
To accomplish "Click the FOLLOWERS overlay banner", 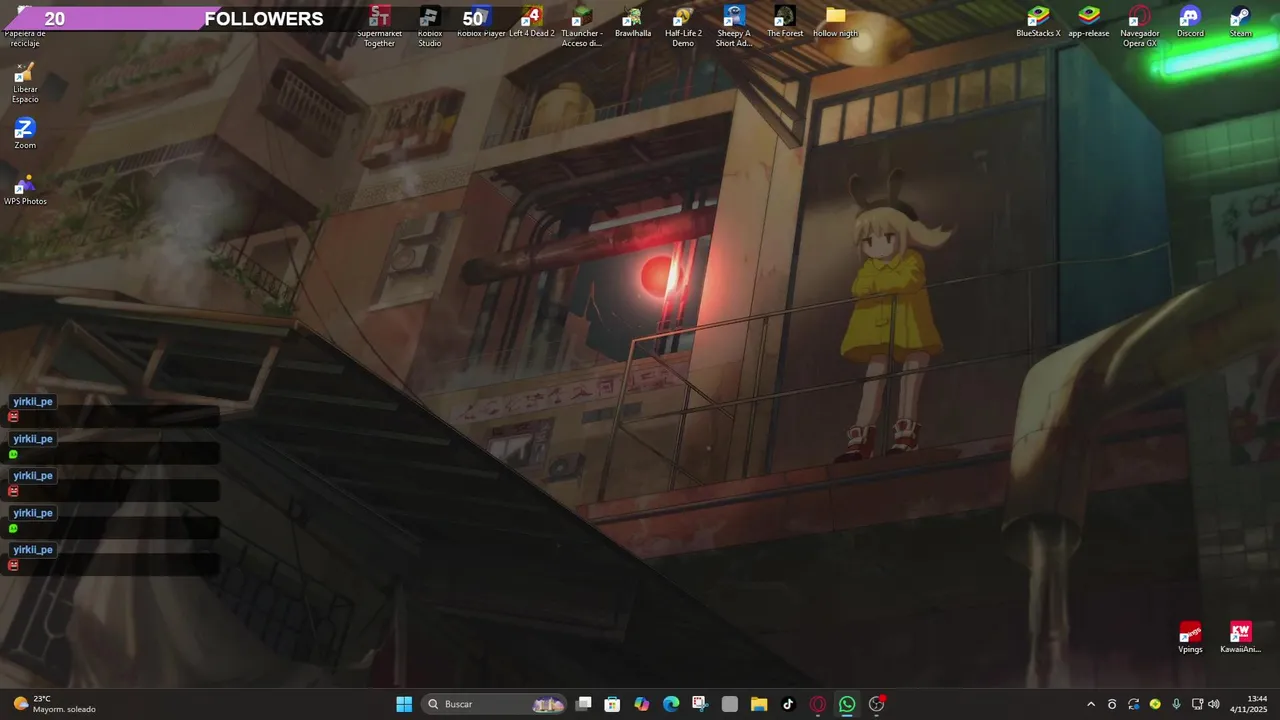I will (x=264, y=19).
